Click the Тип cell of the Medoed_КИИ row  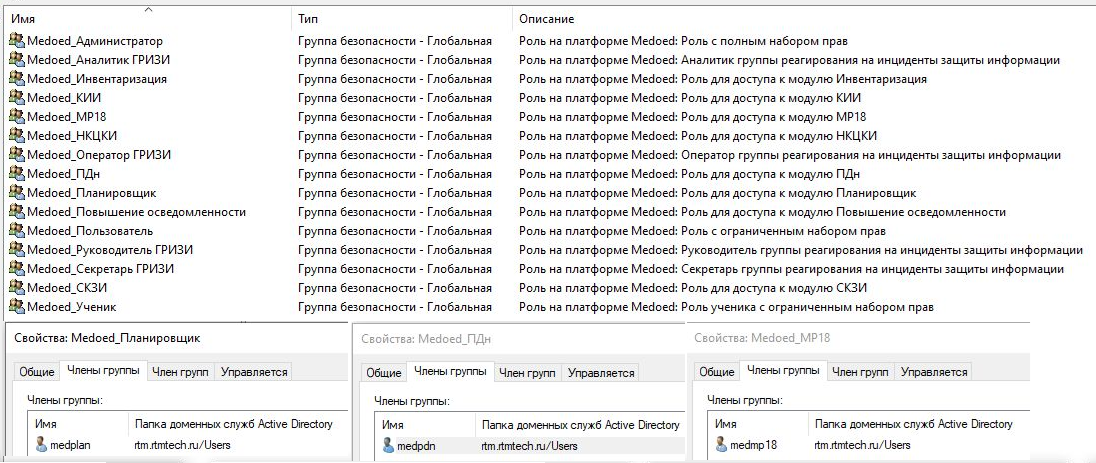click(395, 98)
